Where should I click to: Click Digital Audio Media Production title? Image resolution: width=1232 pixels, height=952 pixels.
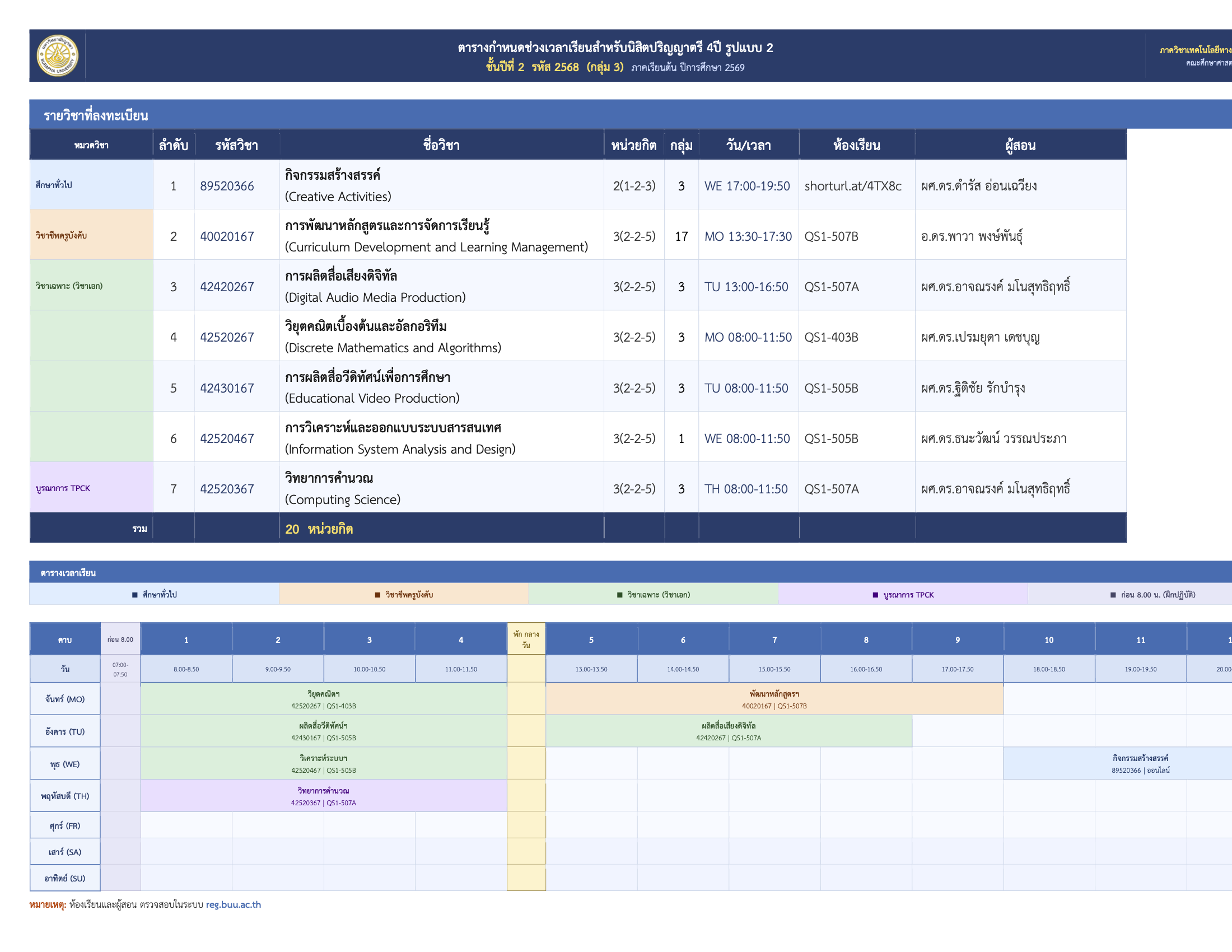[375, 297]
